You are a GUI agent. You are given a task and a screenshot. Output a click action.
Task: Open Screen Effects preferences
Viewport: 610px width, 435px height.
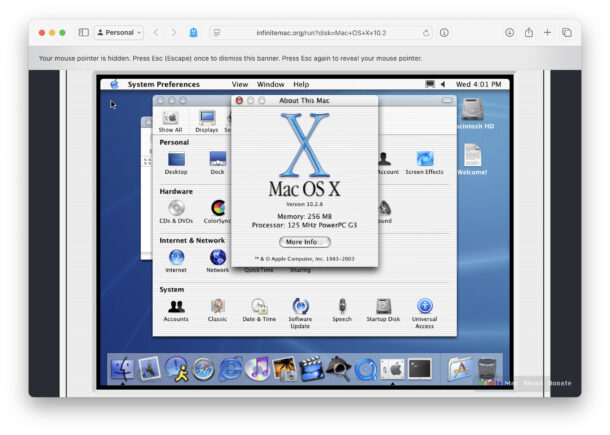click(x=424, y=160)
